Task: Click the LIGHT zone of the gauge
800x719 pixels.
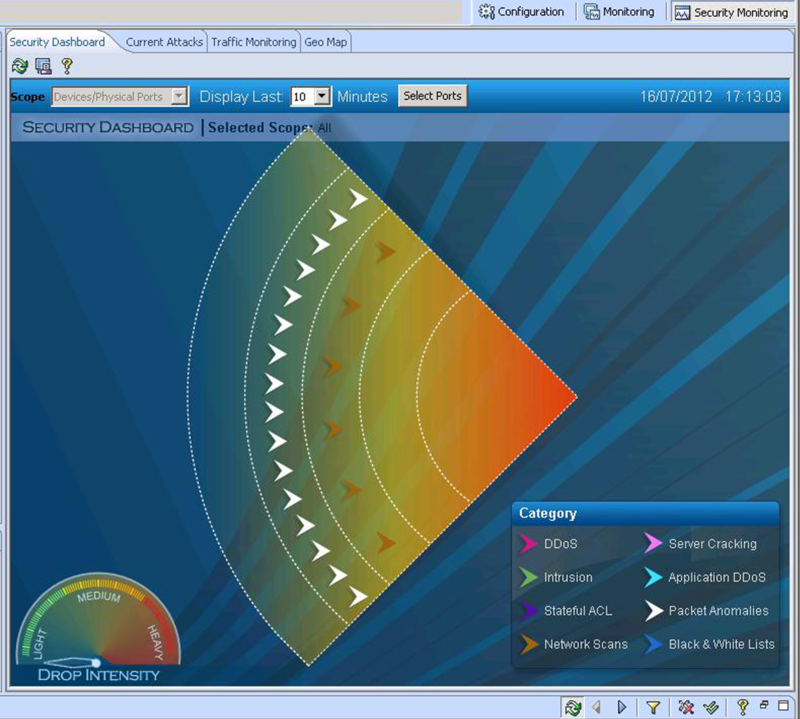Action: (x=40, y=643)
